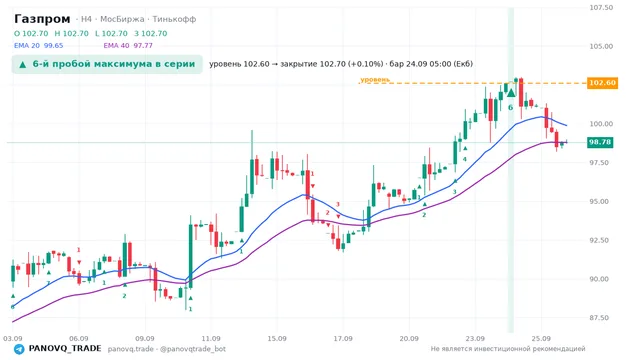Image resolution: width=640 pixels, height=360 pixels.
Task: Click the 105.00 price axis label
Action: [x=601, y=47]
